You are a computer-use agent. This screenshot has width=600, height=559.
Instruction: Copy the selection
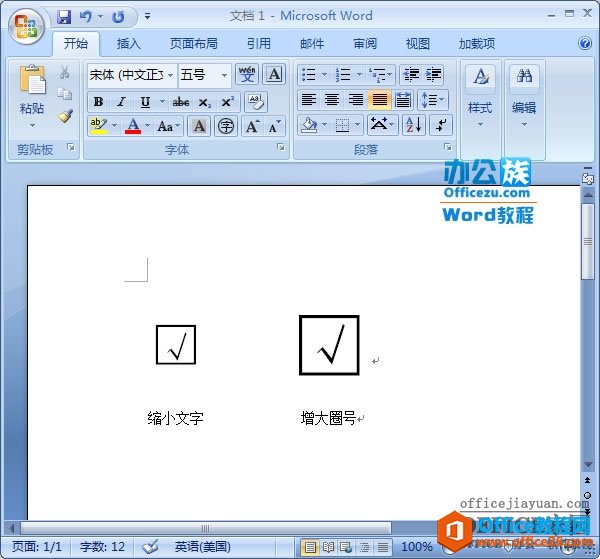tap(64, 94)
